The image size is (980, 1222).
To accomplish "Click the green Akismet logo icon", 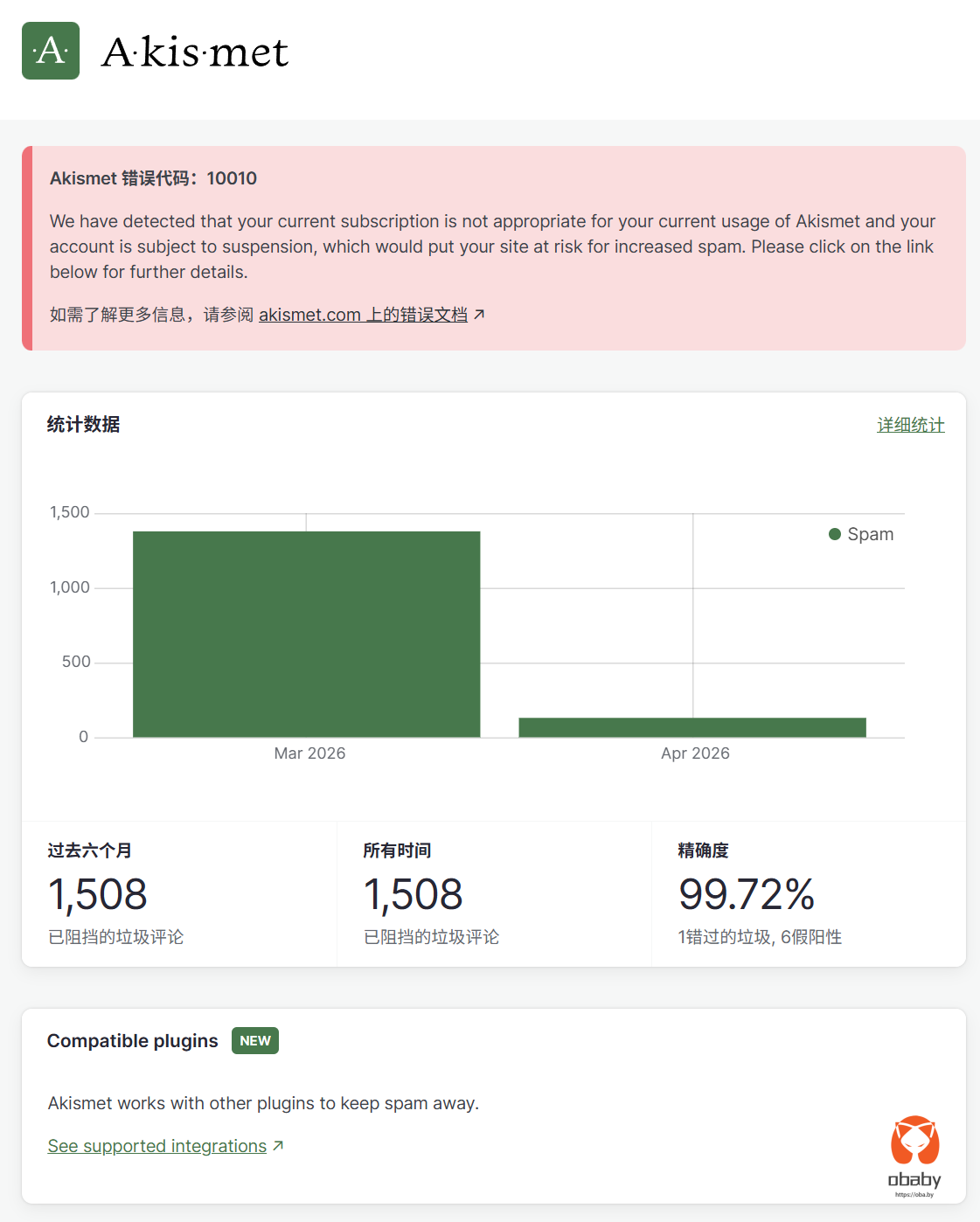I will tap(51, 51).
